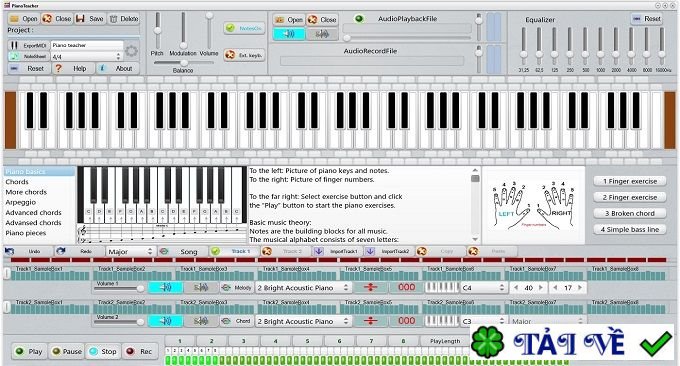Toggle Song mode button
The height and width of the screenshot is (366, 680).
pos(182,251)
